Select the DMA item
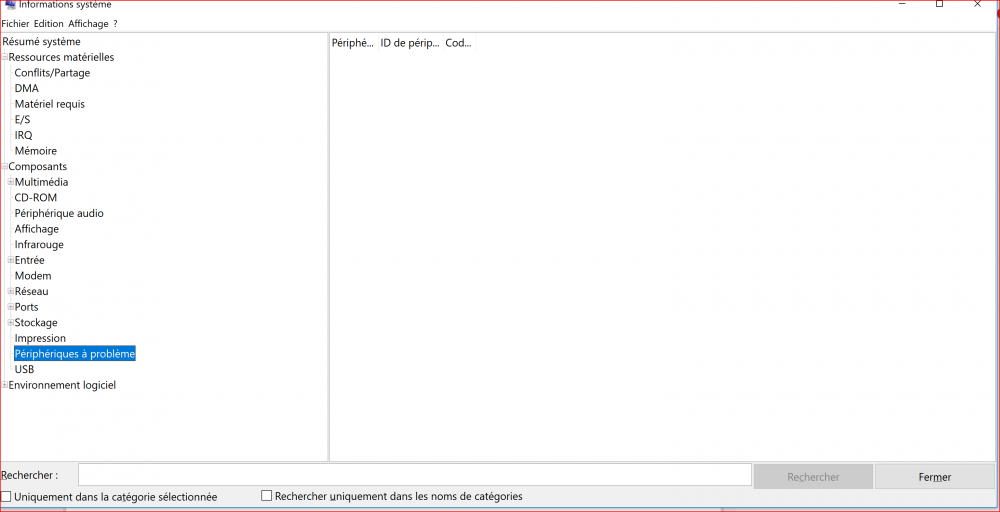Screen dimensions: 1000x512 pyautogui.click(x=27, y=89)
